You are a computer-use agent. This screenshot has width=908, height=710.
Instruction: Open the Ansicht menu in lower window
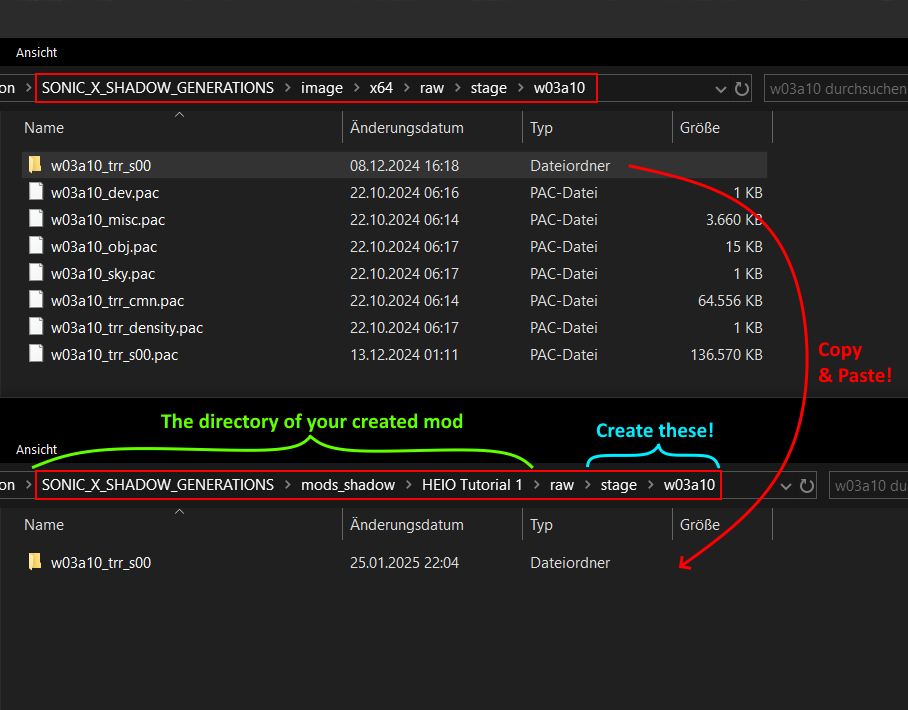coord(36,449)
